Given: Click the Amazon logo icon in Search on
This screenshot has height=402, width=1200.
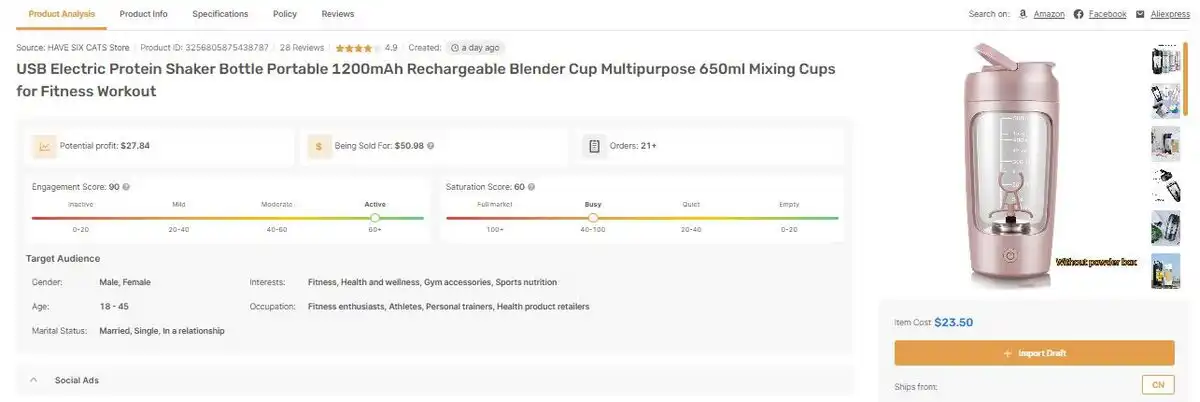Looking at the screenshot, I should pyautogui.click(x=1022, y=14).
